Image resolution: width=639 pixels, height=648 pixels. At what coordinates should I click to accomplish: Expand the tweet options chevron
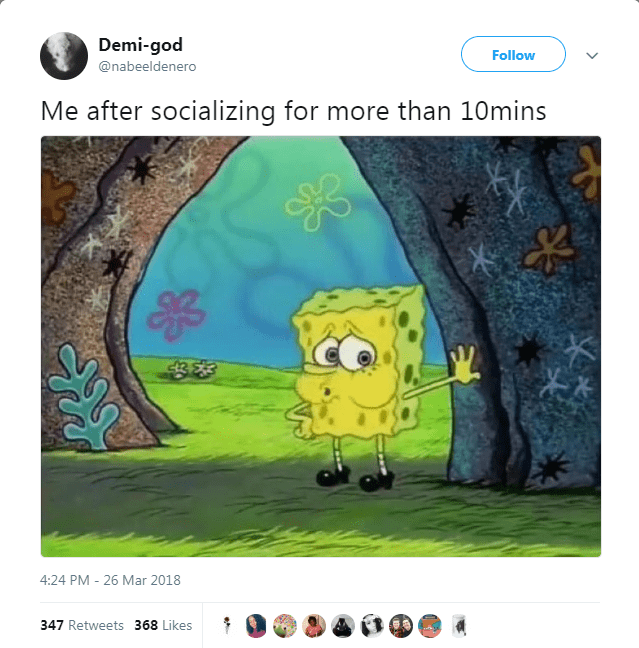pyautogui.click(x=592, y=55)
